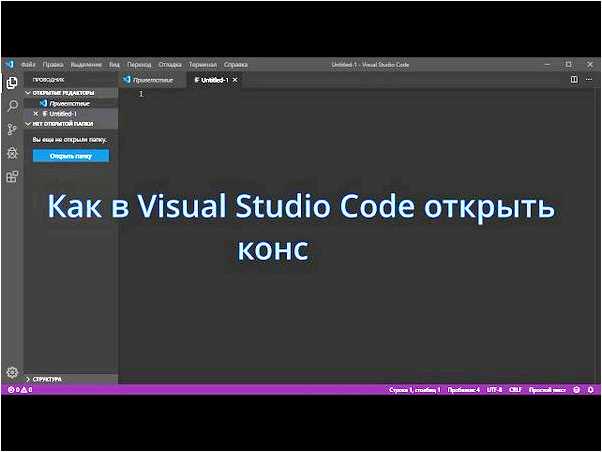Open notifications bell in status bar
Image resolution: width=602 pixels, height=452 pixels.
[590, 390]
